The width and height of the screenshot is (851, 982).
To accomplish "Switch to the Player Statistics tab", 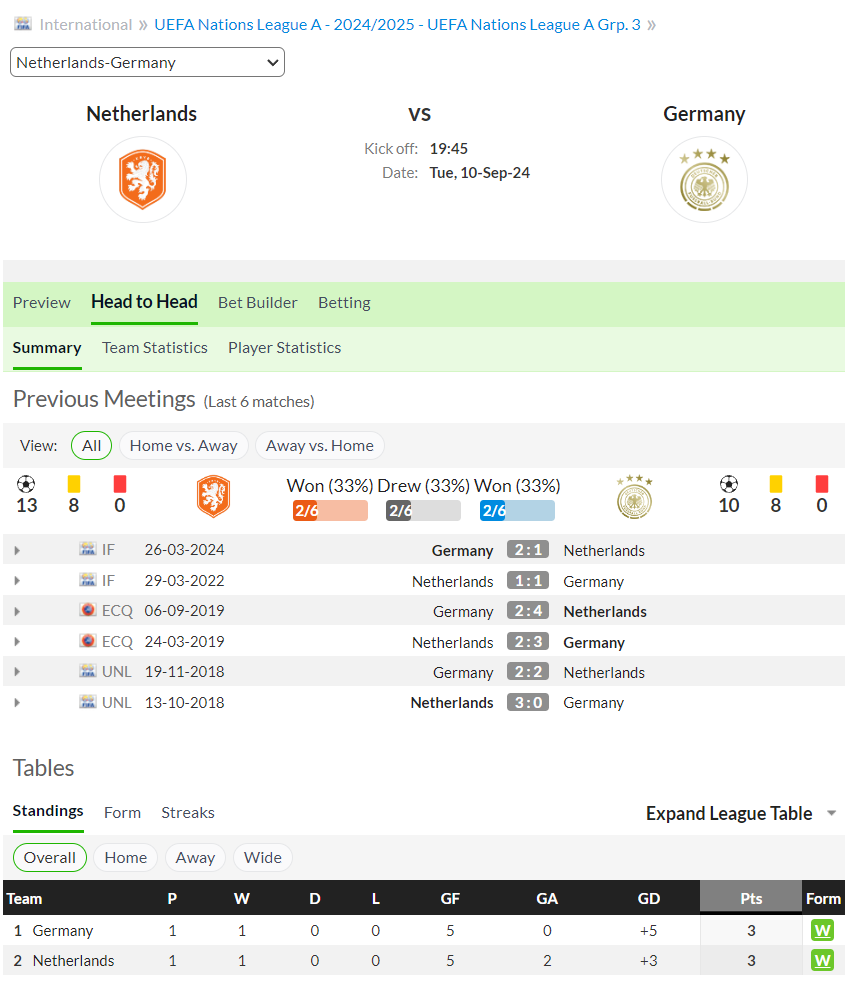I will [284, 348].
